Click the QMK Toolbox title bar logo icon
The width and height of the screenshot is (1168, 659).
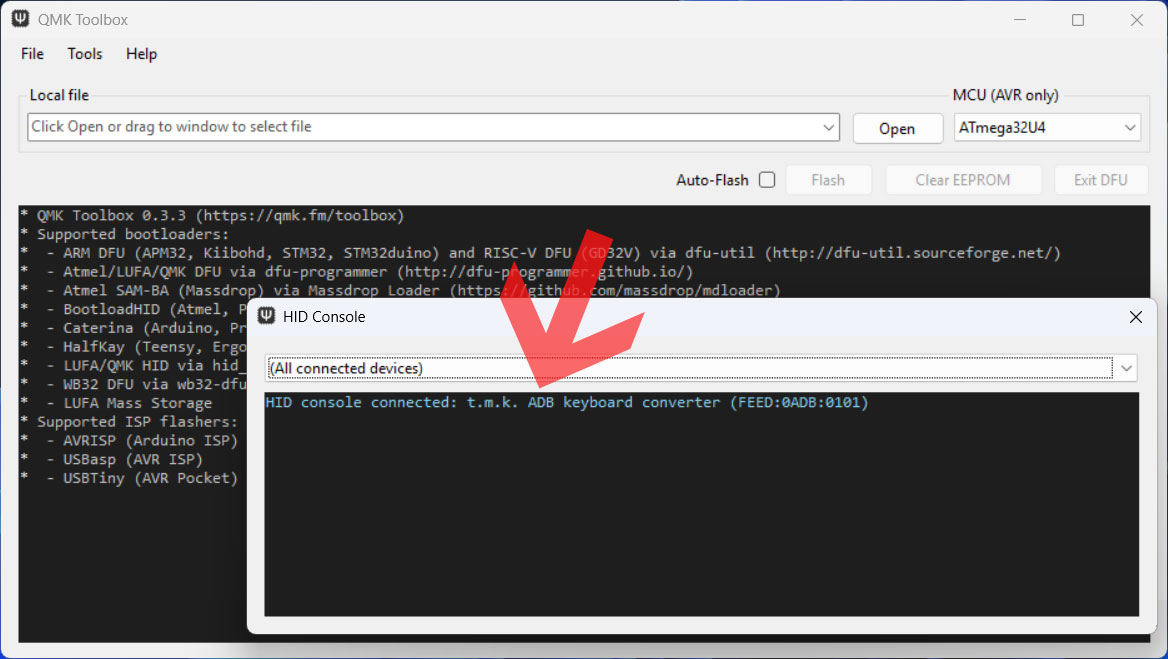[x=20, y=19]
